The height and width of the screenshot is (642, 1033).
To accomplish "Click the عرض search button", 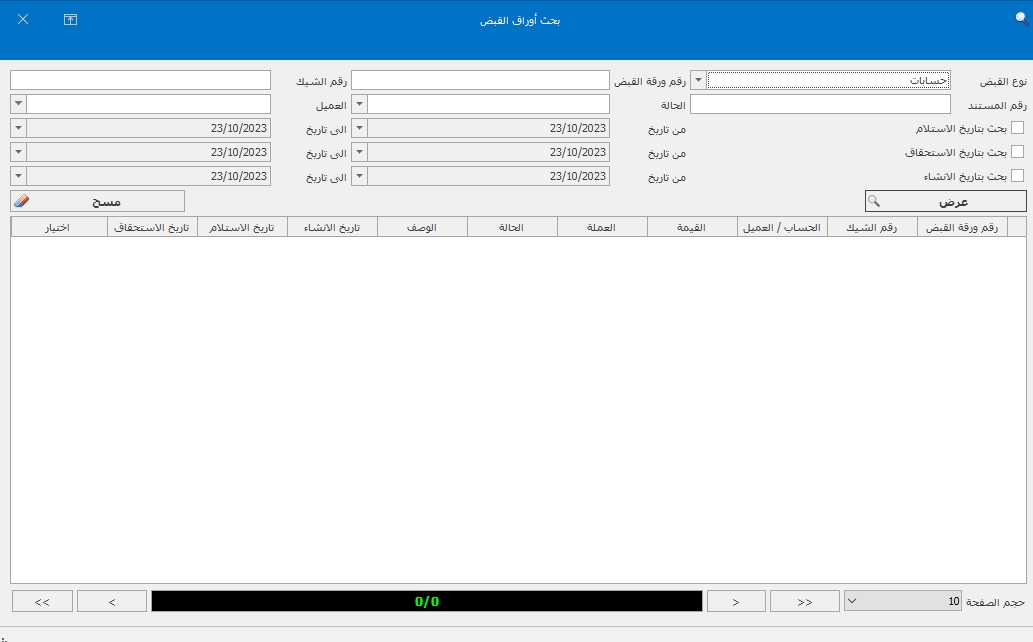I will (x=945, y=201).
